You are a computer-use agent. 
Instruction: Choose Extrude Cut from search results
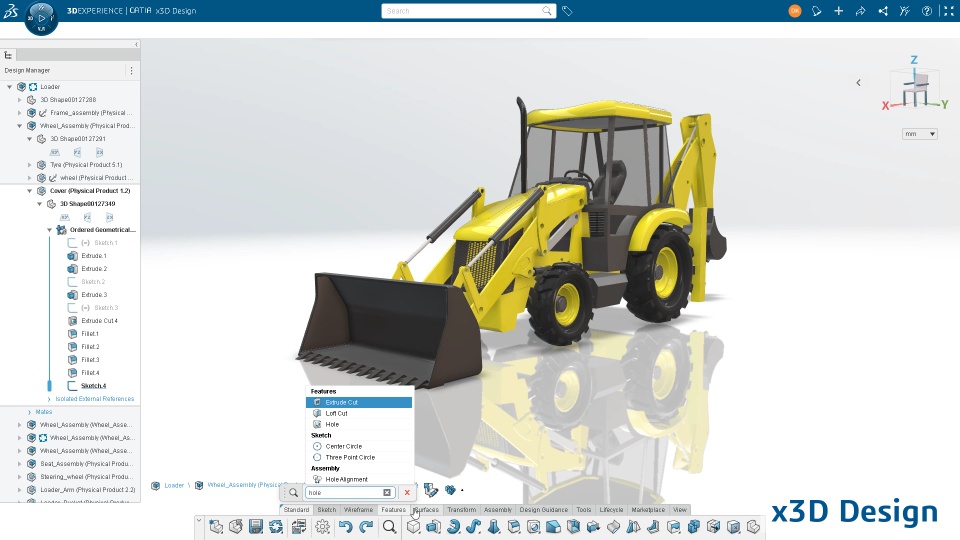(359, 402)
